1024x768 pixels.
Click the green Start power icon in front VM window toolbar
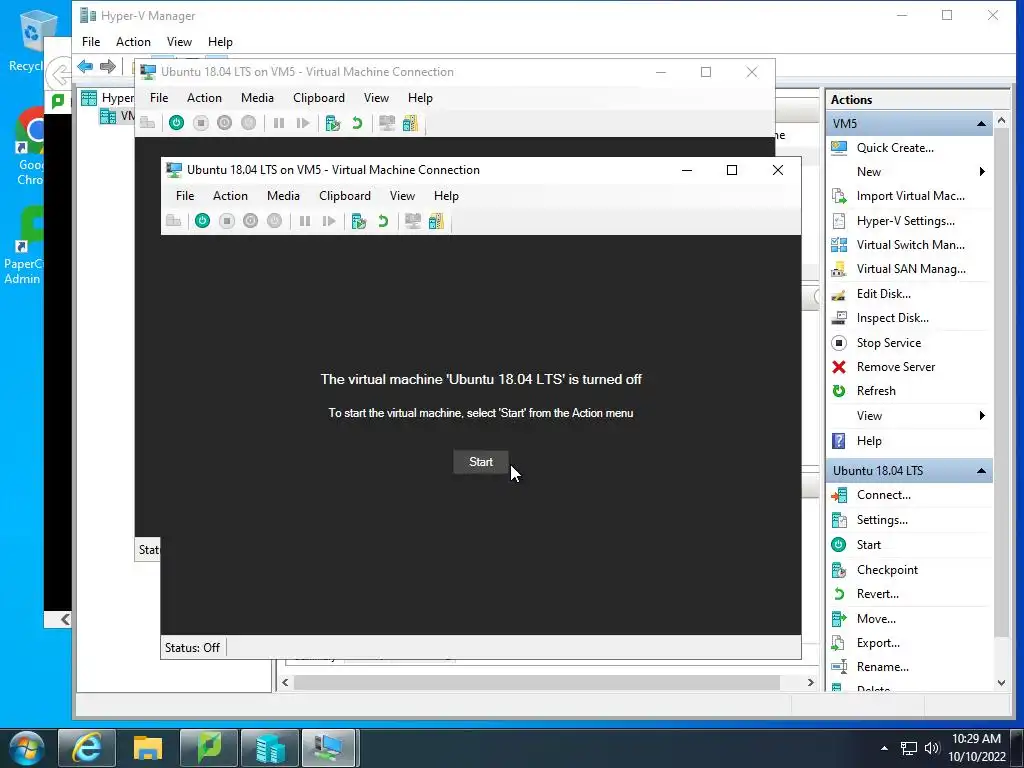click(x=202, y=221)
